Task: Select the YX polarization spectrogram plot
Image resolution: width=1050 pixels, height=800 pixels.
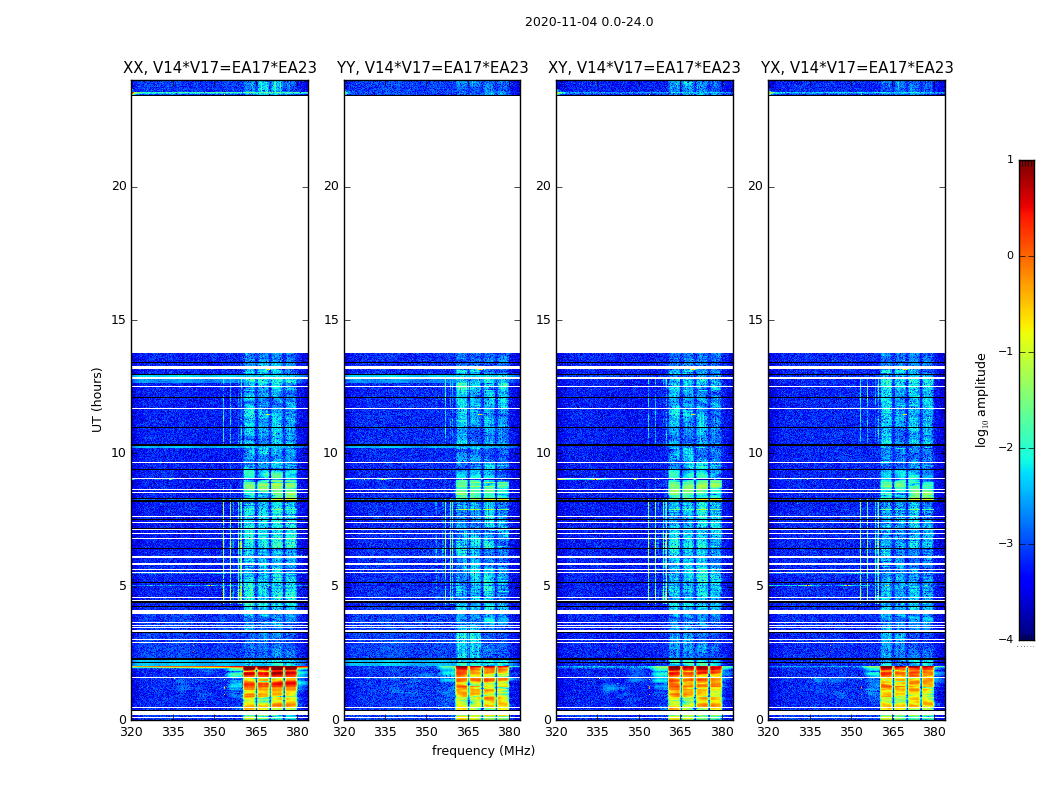Action: pos(856,400)
